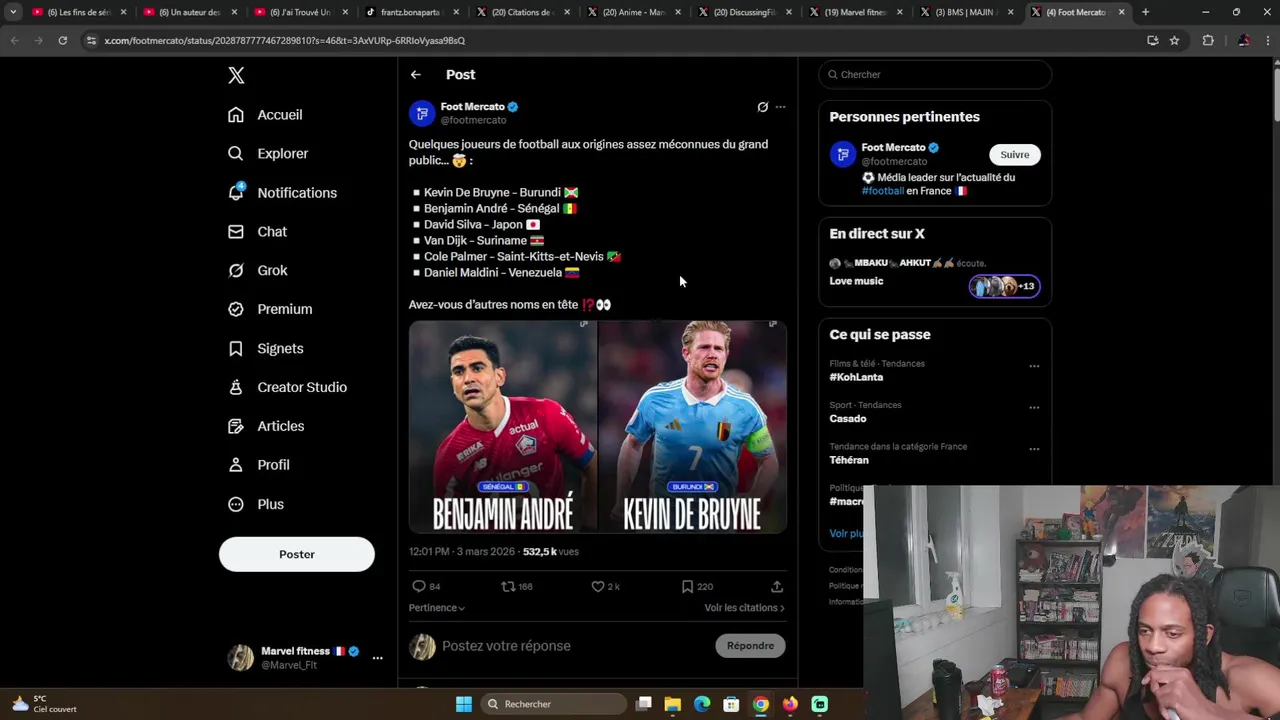
Task: Open options dots for Téhéran trend
Action: pyautogui.click(x=1034, y=449)
